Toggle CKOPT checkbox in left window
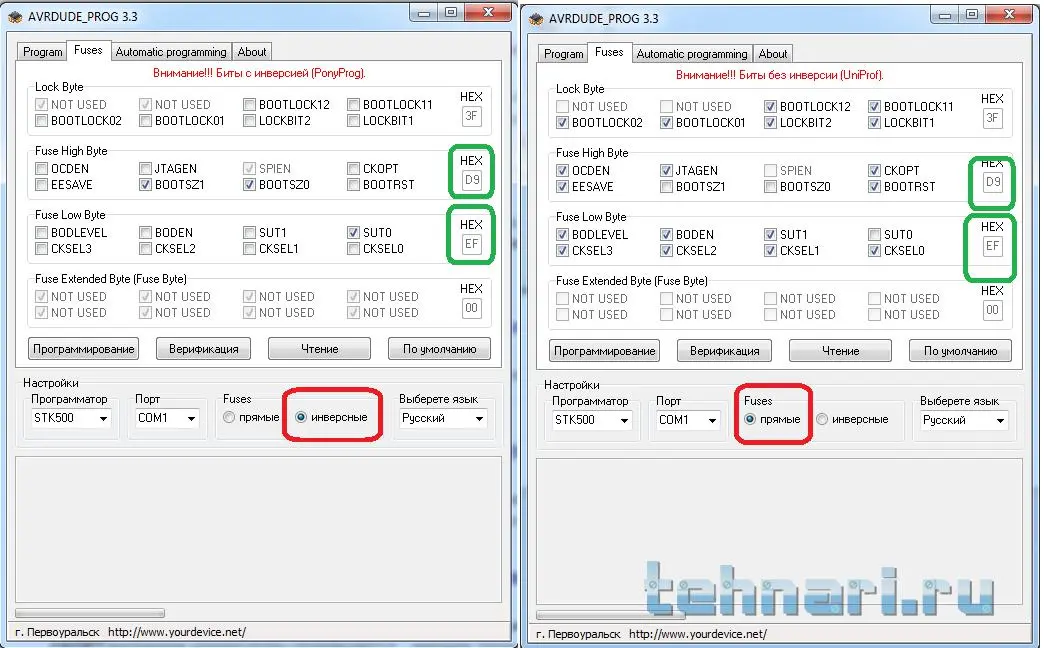1044x648 pixels. pyautogui.click(x=354, y=168)
